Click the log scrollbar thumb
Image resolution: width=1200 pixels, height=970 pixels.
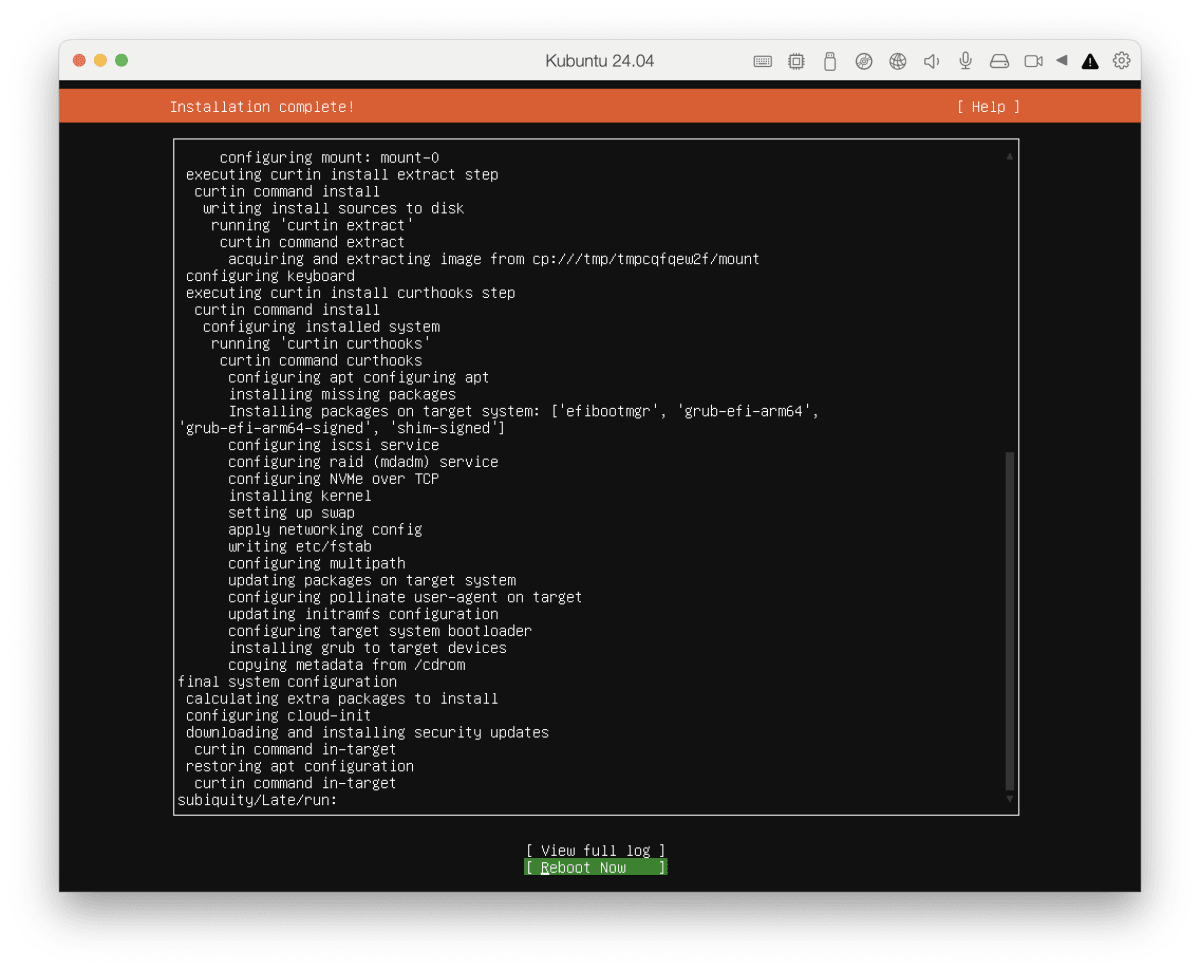point(1010,621)
